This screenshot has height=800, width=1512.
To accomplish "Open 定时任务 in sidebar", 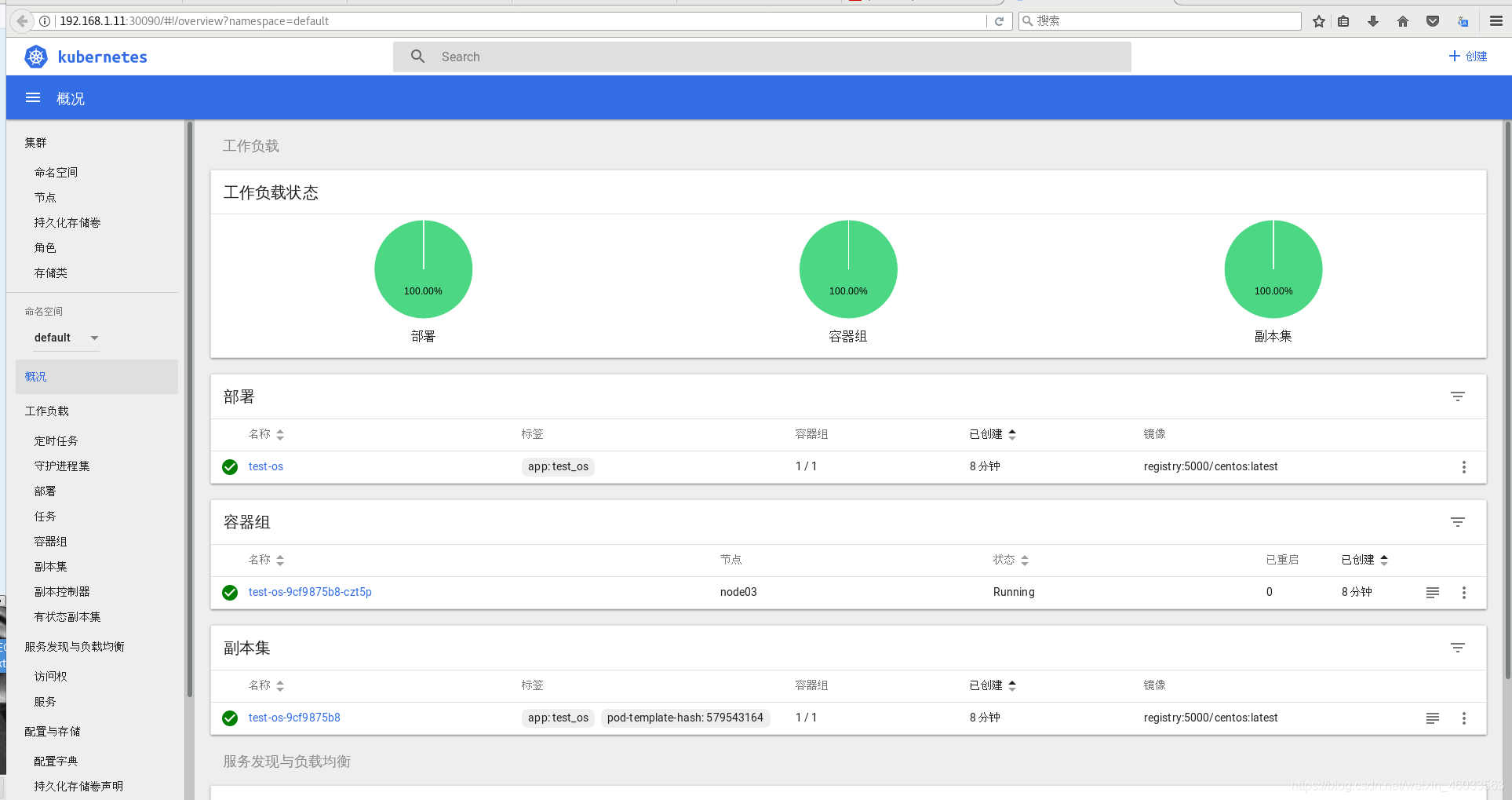I will coord(56,441).
